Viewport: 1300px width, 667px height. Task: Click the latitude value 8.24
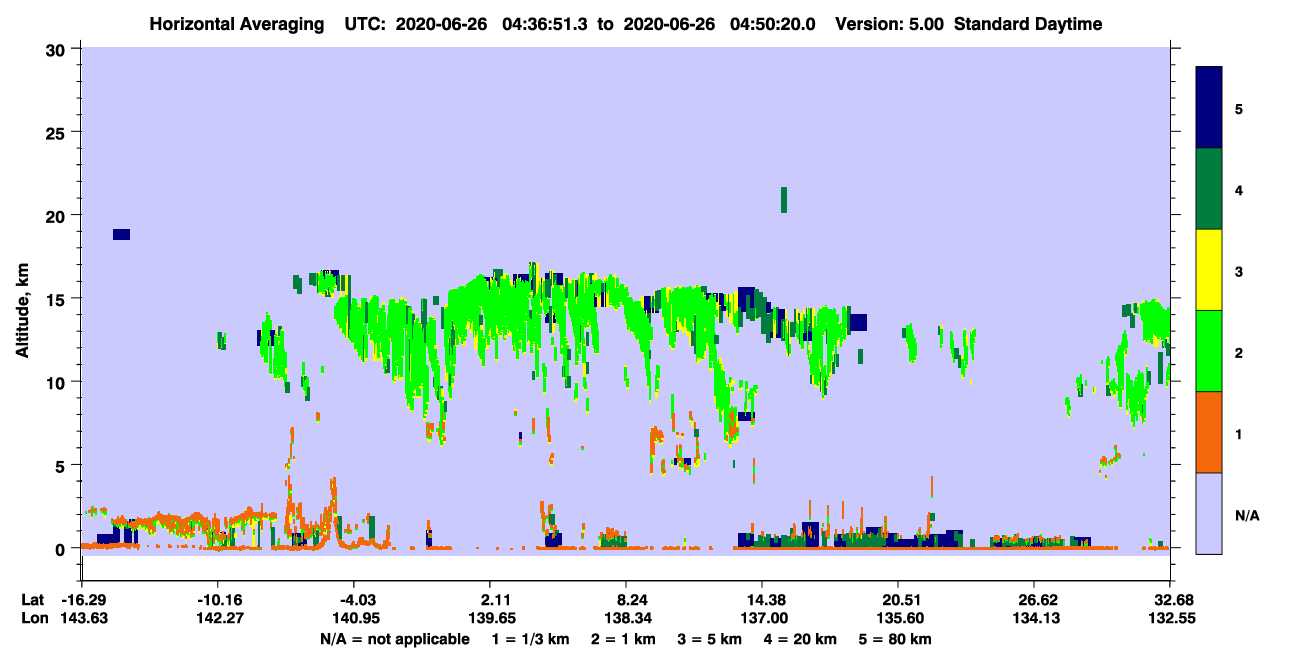pyautogui.click(x=625, y=600)
